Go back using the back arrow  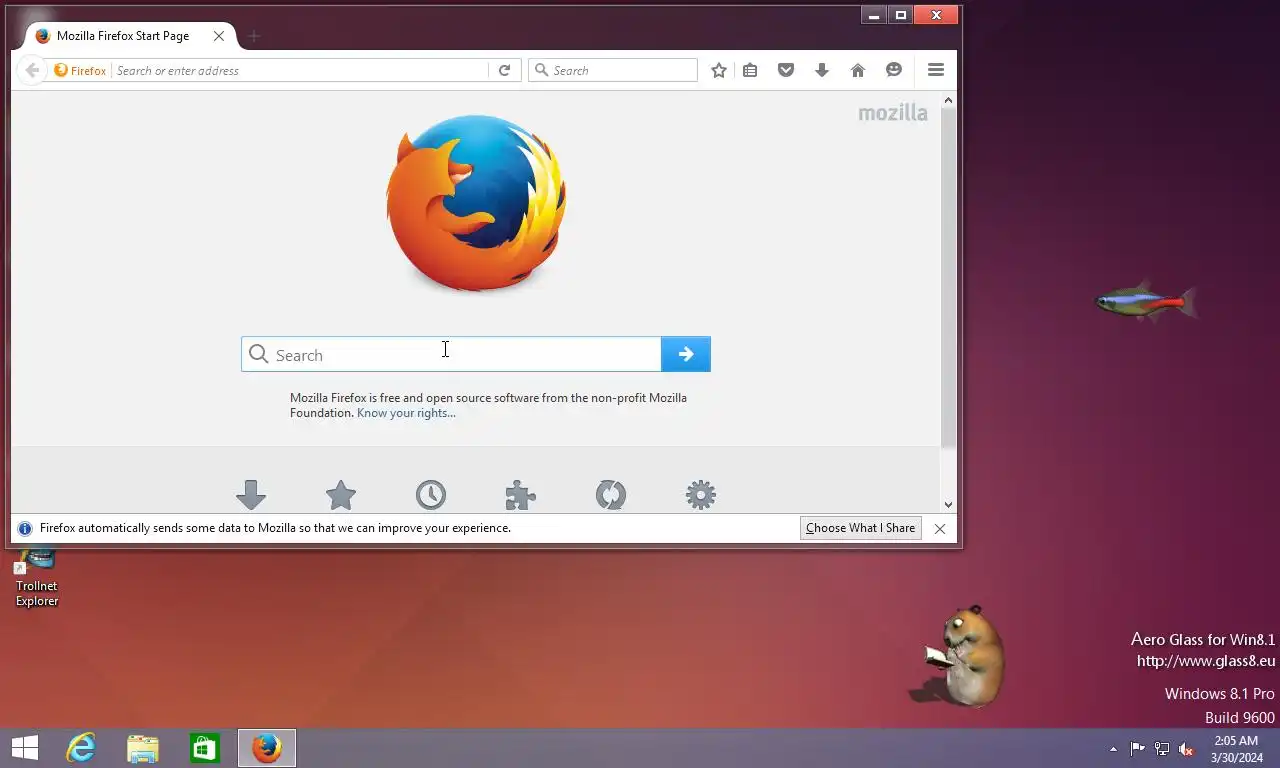pos(32,70)
